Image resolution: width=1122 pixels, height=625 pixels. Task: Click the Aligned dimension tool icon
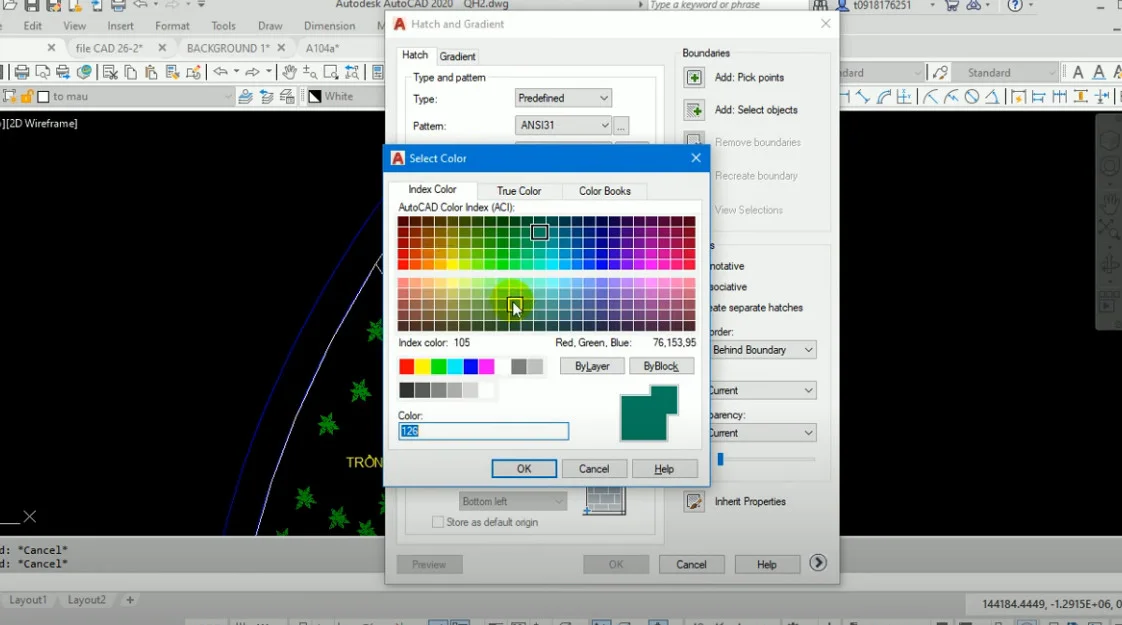click(x=863, y=96)
